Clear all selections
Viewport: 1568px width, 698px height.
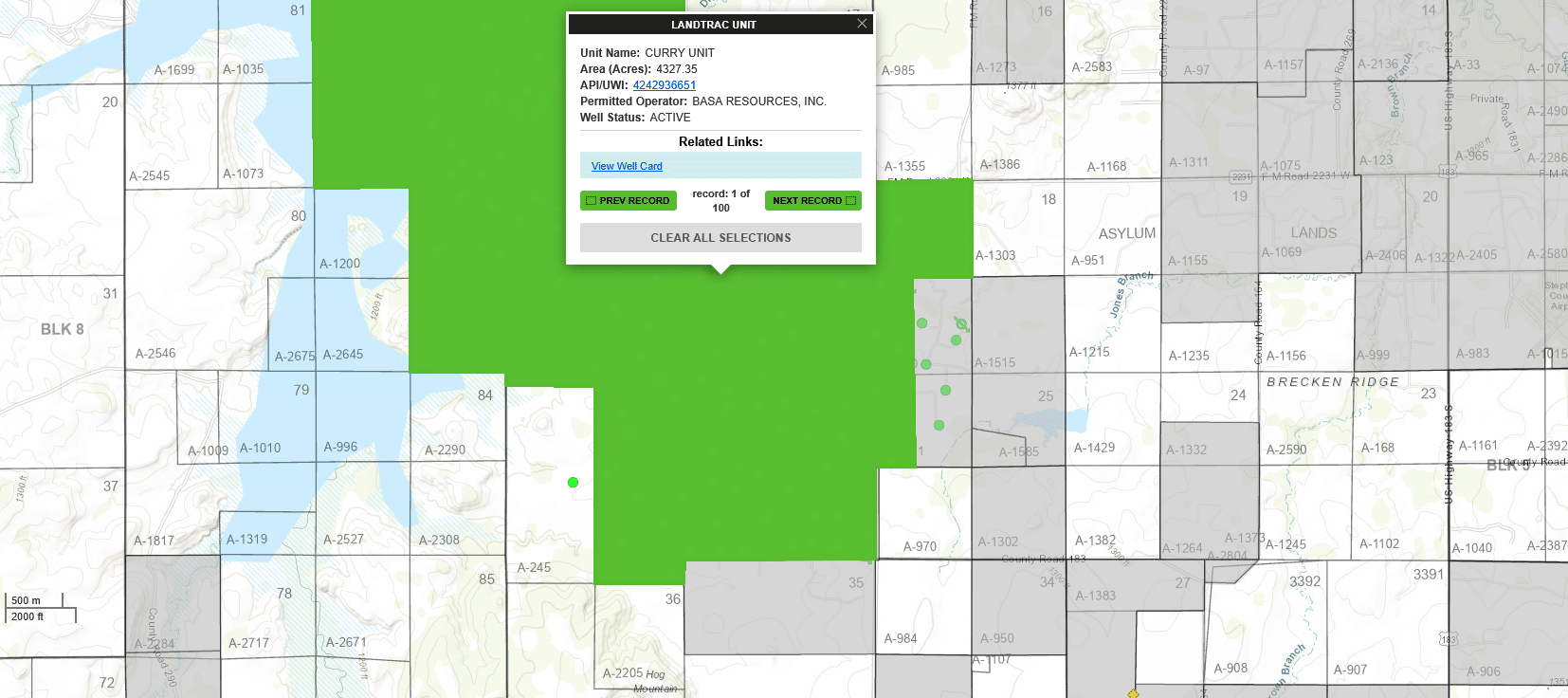click(x=720, y=238)
